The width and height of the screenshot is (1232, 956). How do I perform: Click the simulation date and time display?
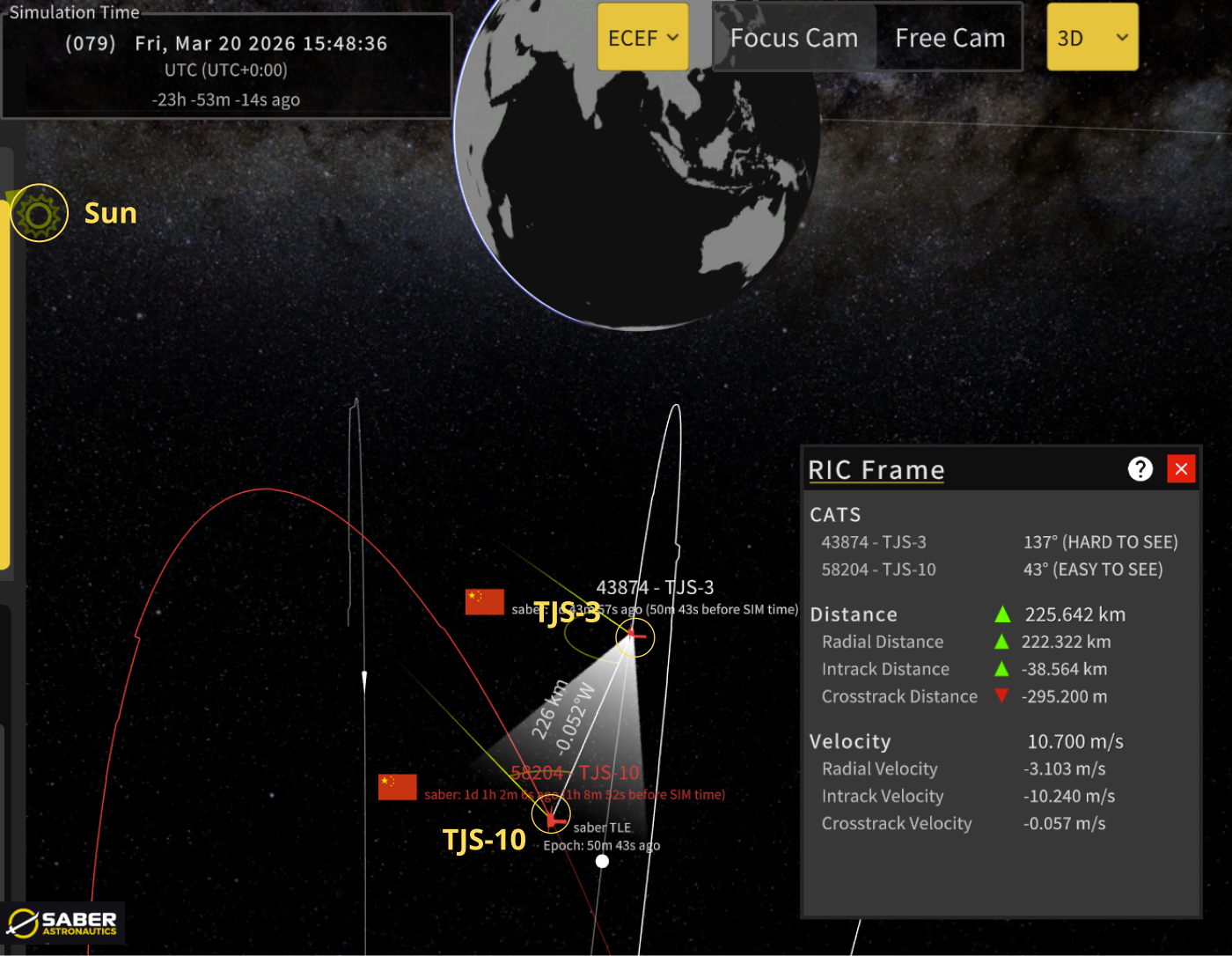[x=226, y=44]
